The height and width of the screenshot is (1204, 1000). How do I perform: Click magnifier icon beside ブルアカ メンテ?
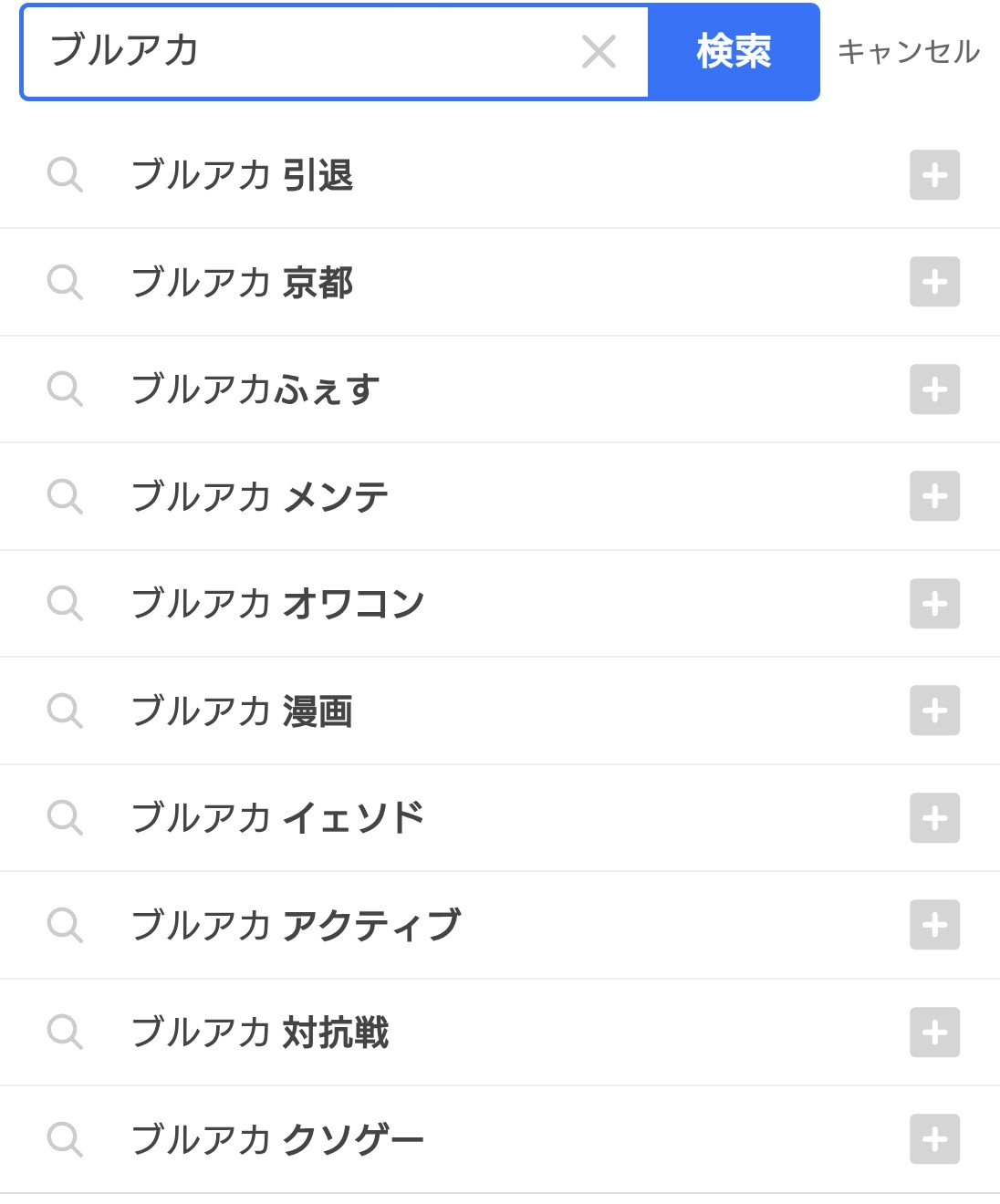(65, 496)
